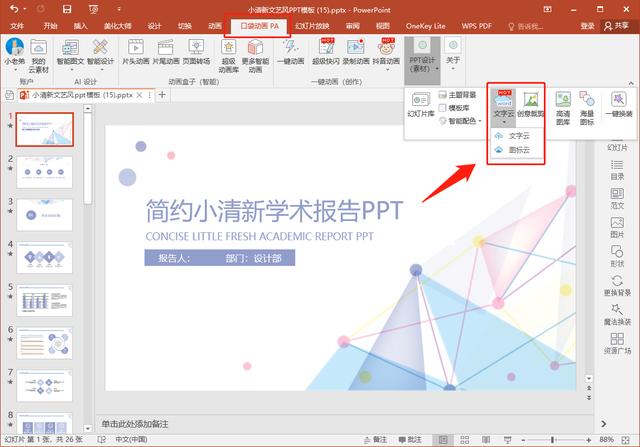Open 智能设计 smart design tool

click(100, 53)
